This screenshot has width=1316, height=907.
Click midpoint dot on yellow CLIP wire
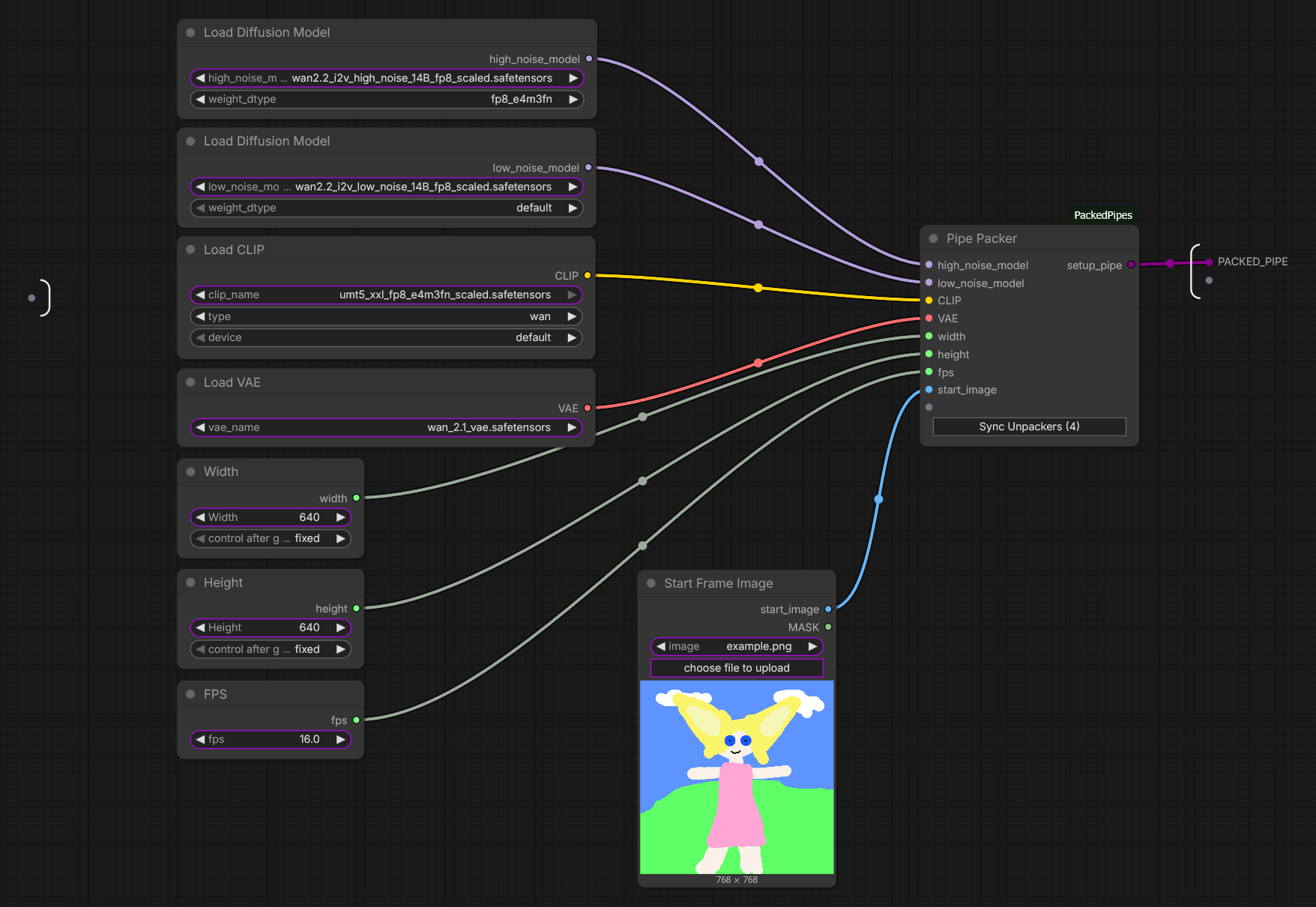point(758,288)
